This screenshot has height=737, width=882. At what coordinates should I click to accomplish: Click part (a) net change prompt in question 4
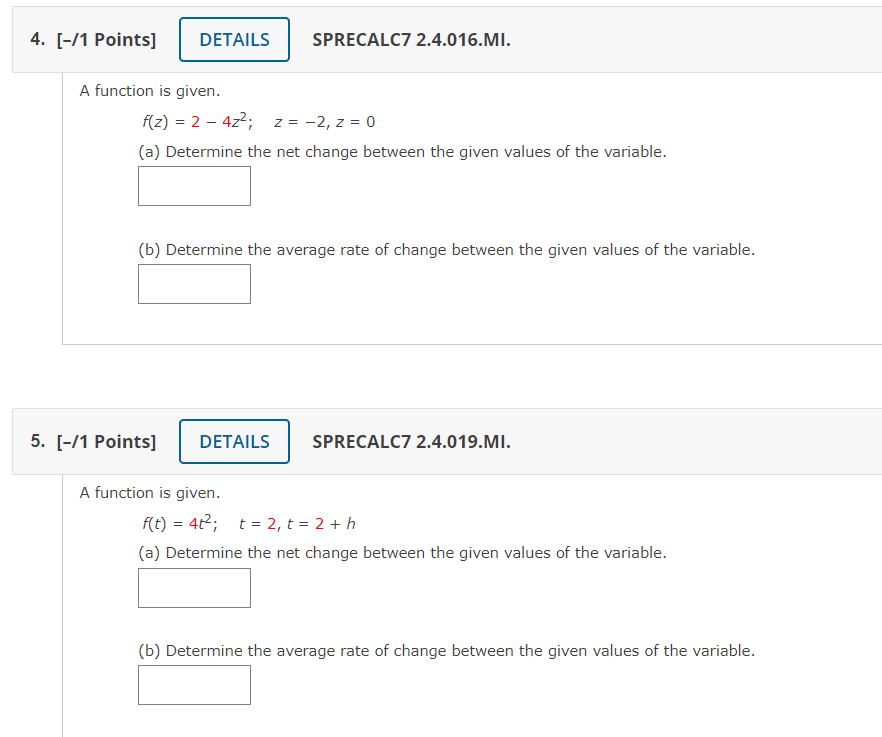point(402,152)
